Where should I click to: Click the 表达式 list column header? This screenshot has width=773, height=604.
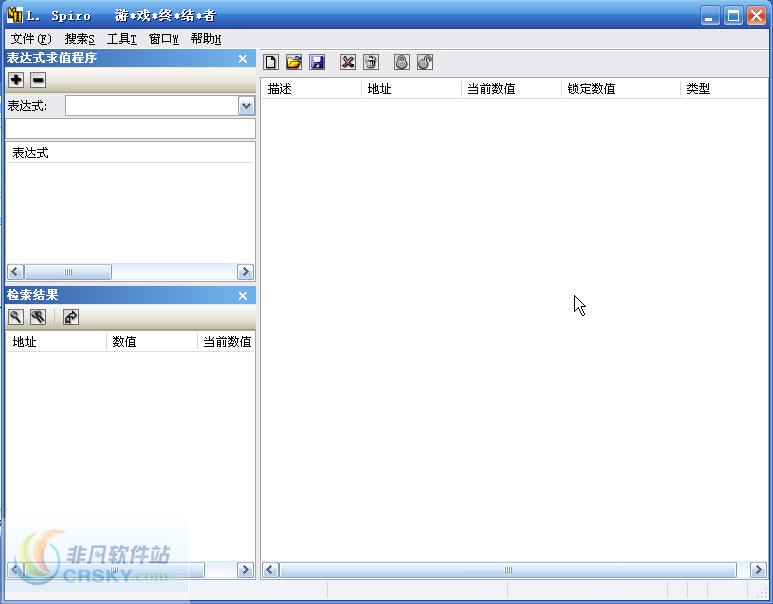click(130, 153)
